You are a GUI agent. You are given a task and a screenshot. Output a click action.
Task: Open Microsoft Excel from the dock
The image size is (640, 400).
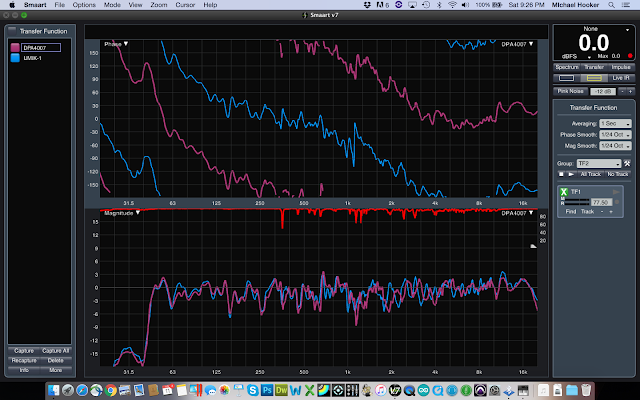tap(310, 391)
